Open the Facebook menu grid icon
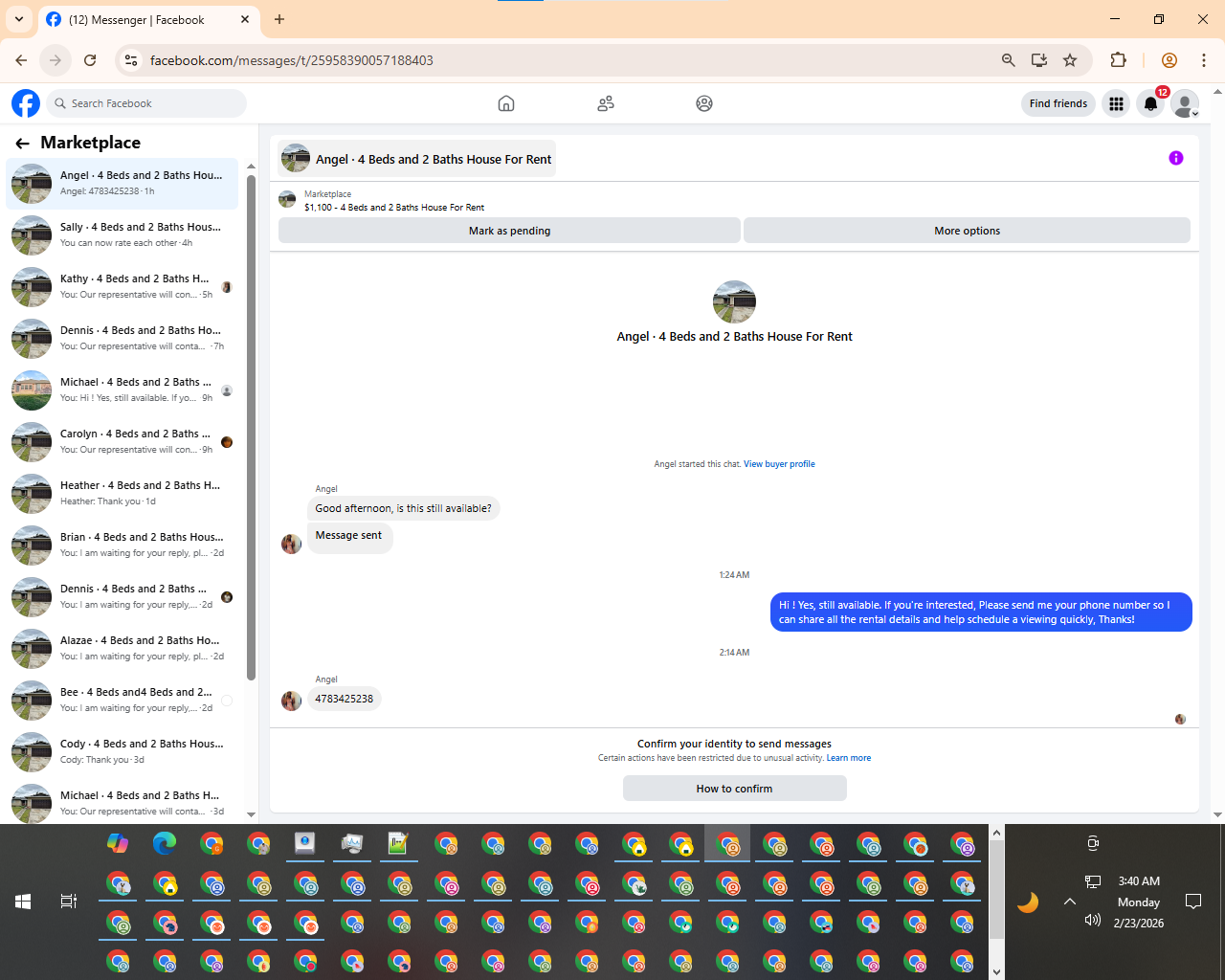Image resolution: width=1225 pixels, height=980 pixels. pyautogui.click(x=1116, y=103)
